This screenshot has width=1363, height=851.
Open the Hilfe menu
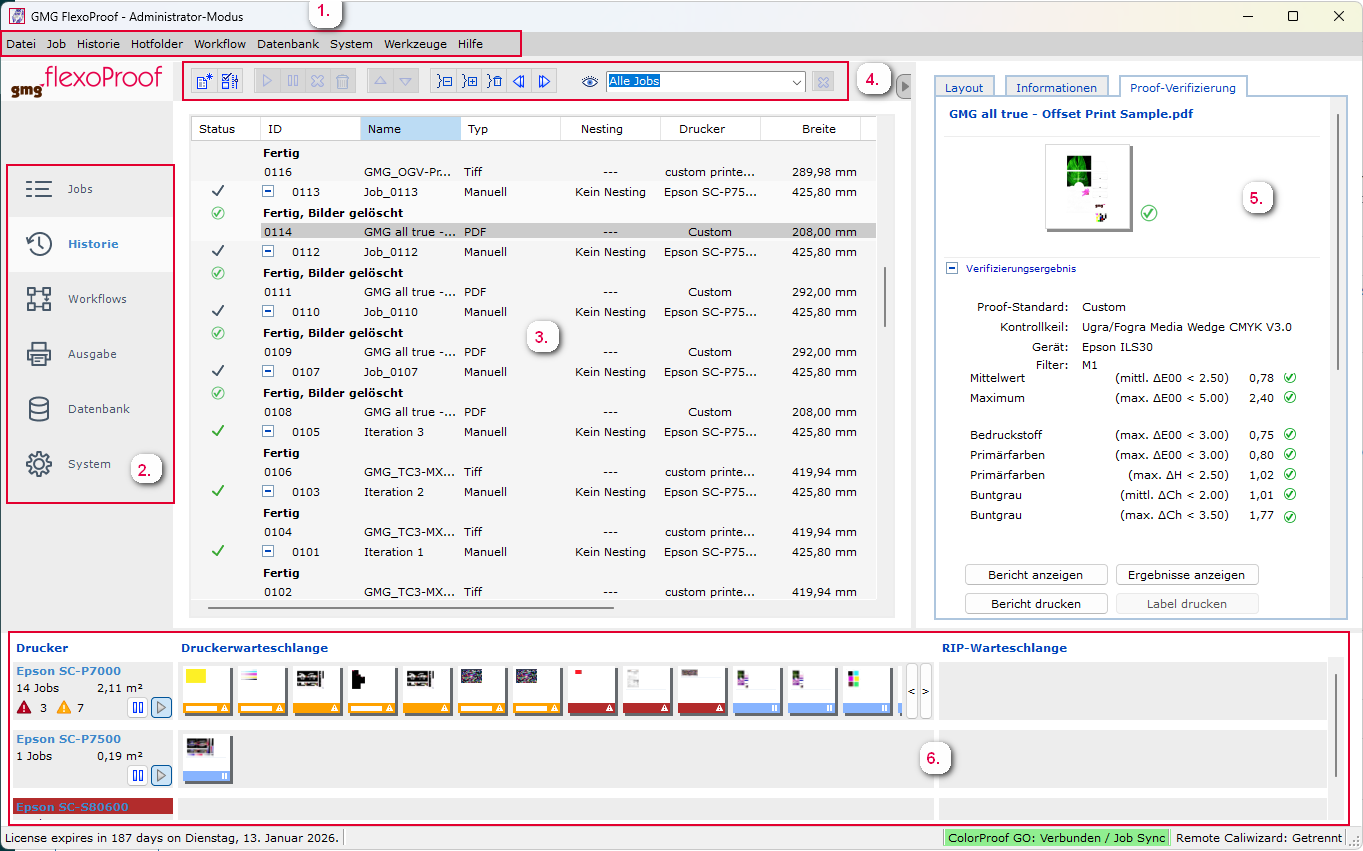tap(470, 44)
